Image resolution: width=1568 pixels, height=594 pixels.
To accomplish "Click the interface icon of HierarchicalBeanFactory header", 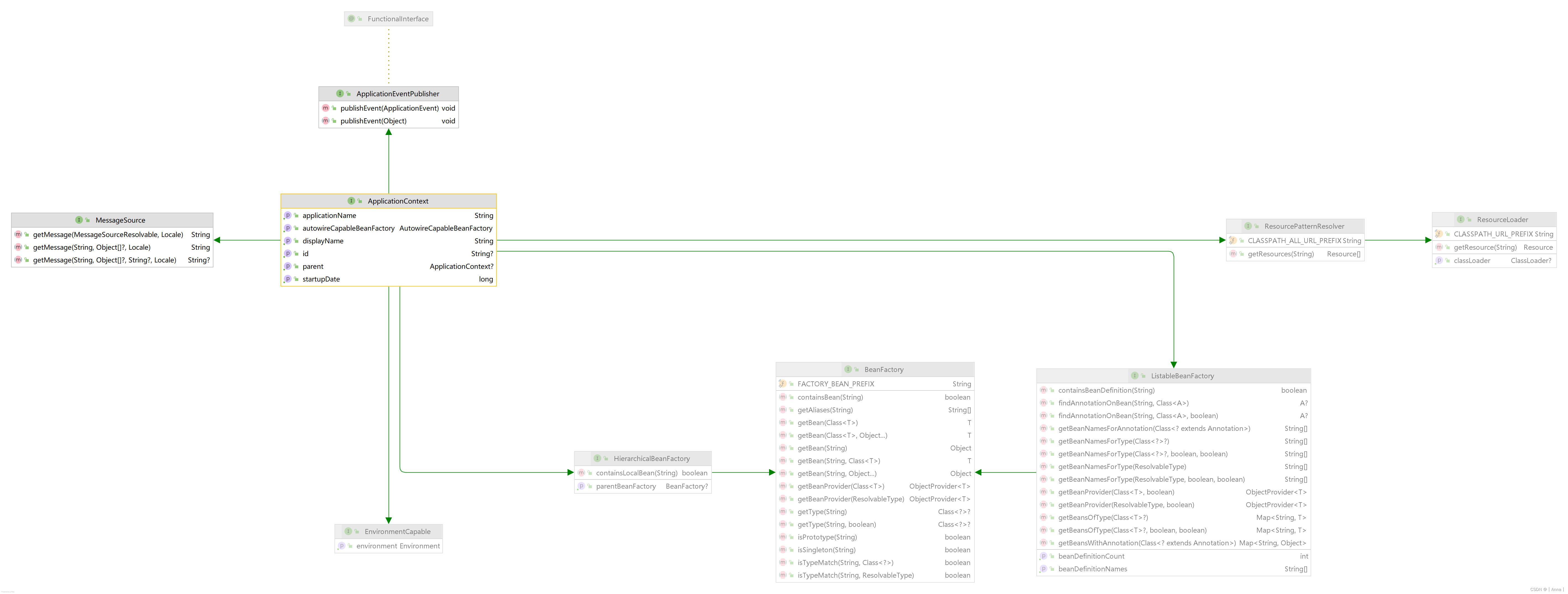I will click(x=597, y=458).
